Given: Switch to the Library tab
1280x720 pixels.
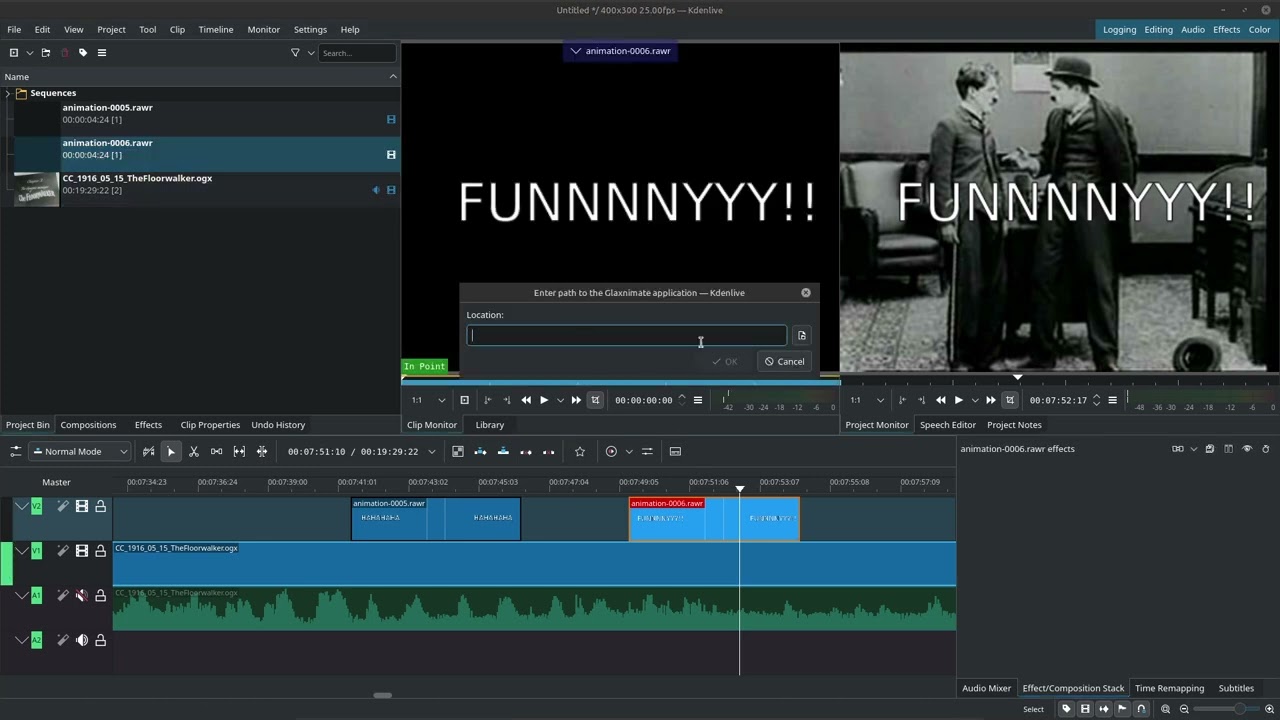Looking at the screenshot, I should click(x=490, y=425).
